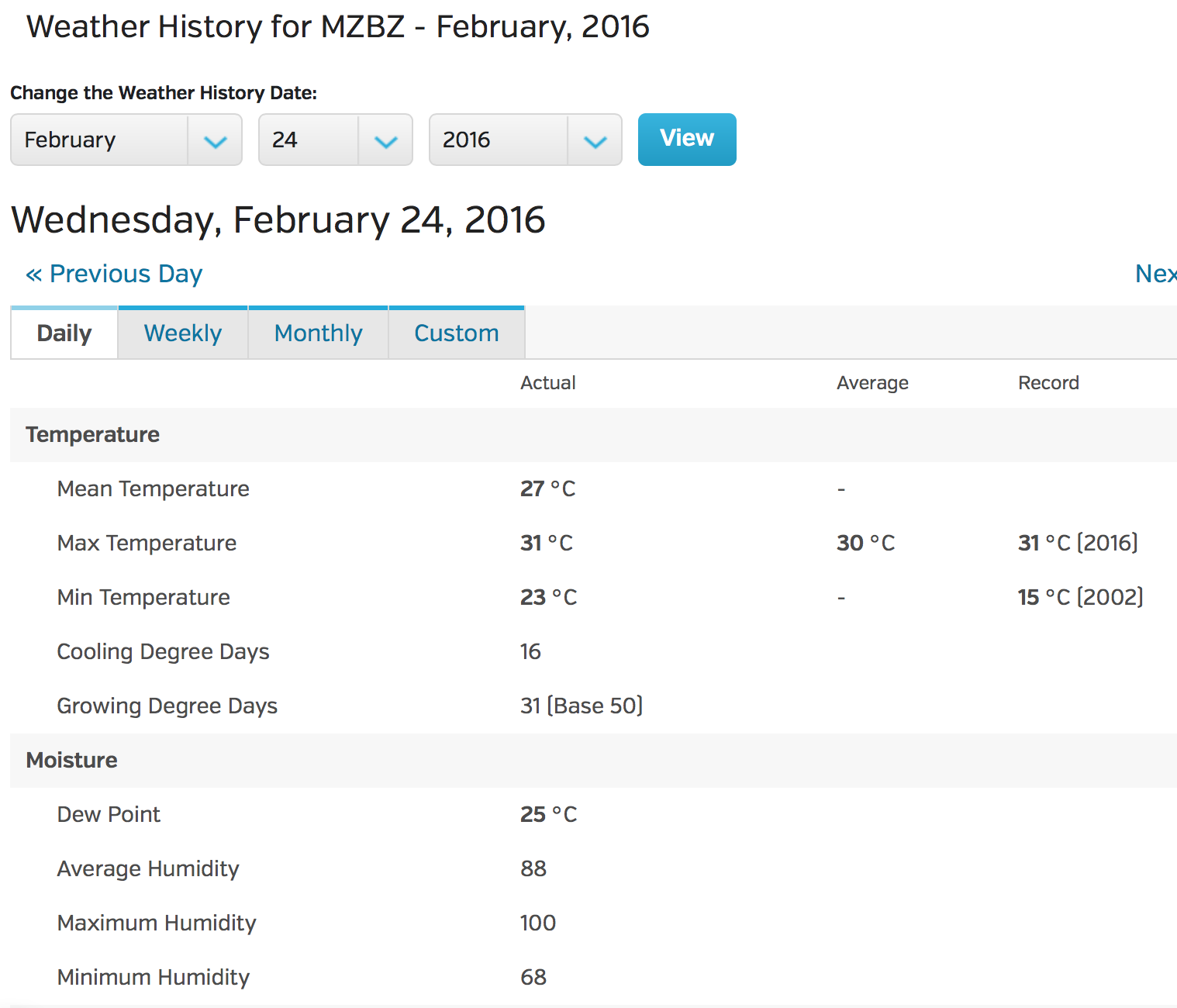Screen dimensions: 1177x1008
Task: Click the Temperature section heading
Action: 92,435
